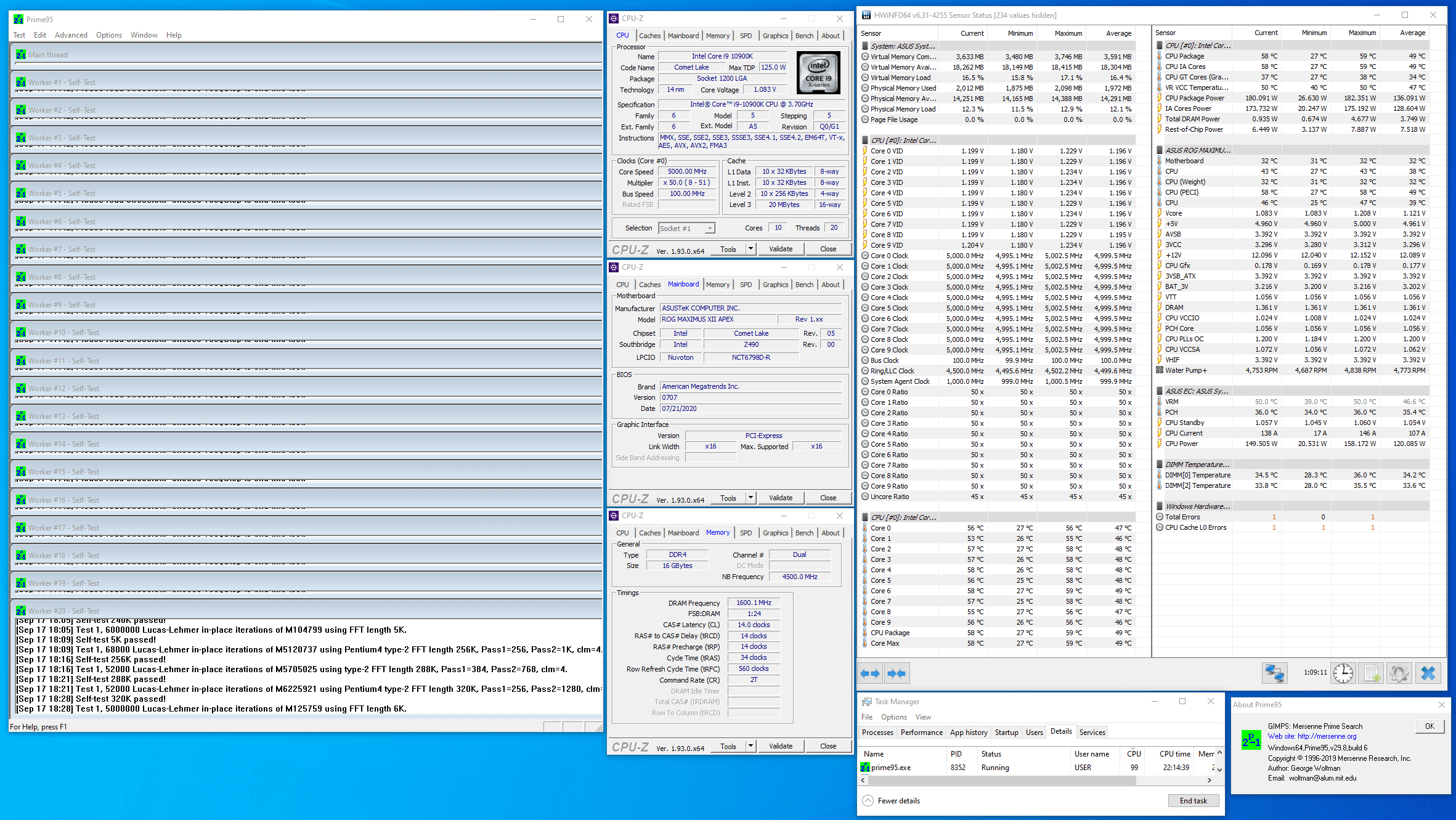This screenshot has height=820, width=1456.
Task: Click Water Pump+ fan sensor icon
Action: click(1160, 370)
